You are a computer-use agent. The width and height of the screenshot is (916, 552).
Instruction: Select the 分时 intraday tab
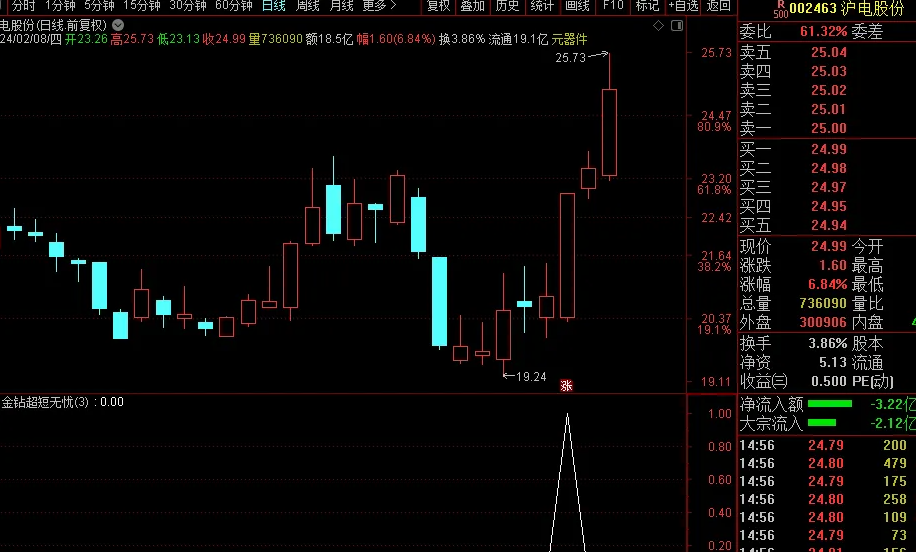(23, 6)
